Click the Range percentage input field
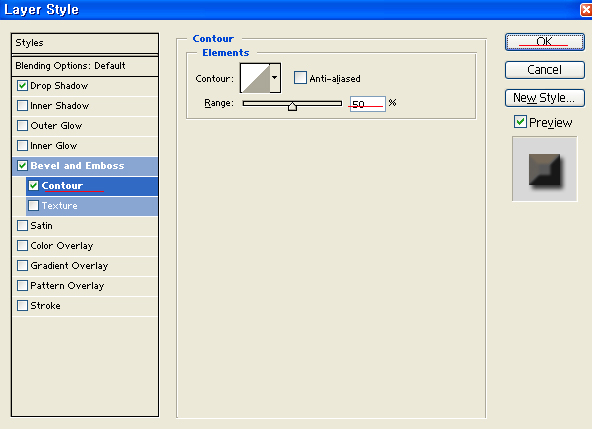 coord(367,103)
